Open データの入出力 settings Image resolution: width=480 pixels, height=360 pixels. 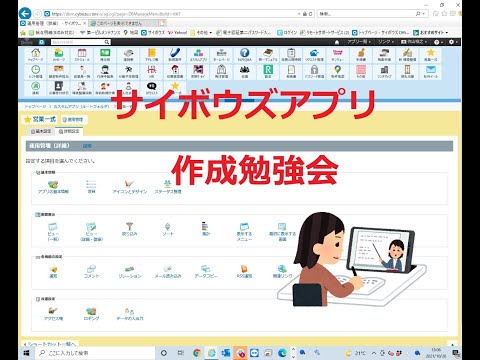(x=130, y=314)
